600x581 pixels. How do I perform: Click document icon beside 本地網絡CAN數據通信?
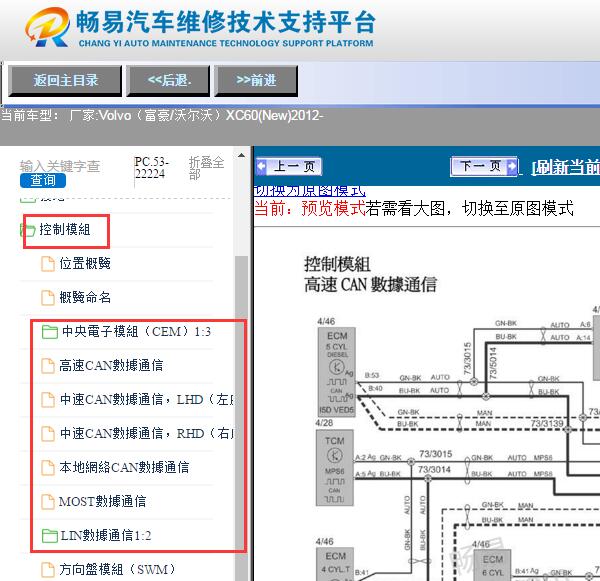point(48,468)
